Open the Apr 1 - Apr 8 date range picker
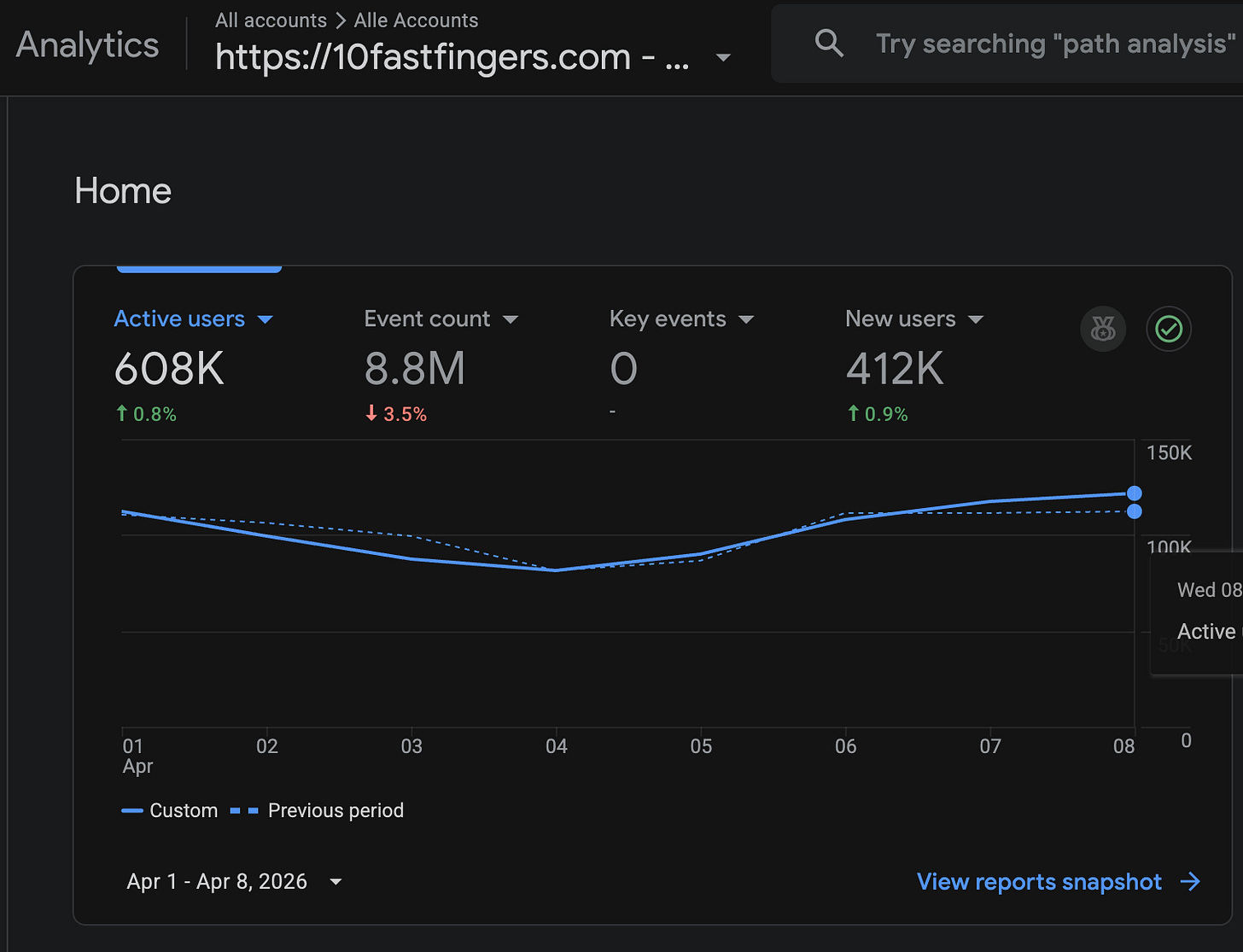1243x952 pixels. (x=235, y=882)
